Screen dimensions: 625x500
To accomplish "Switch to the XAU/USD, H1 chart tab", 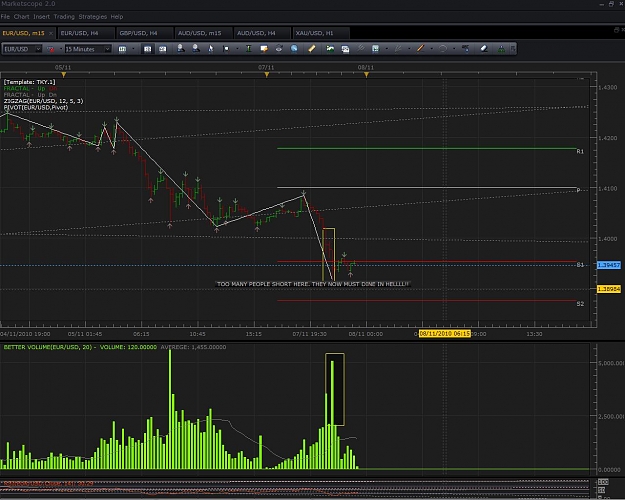I will click(x=320, y=33).
